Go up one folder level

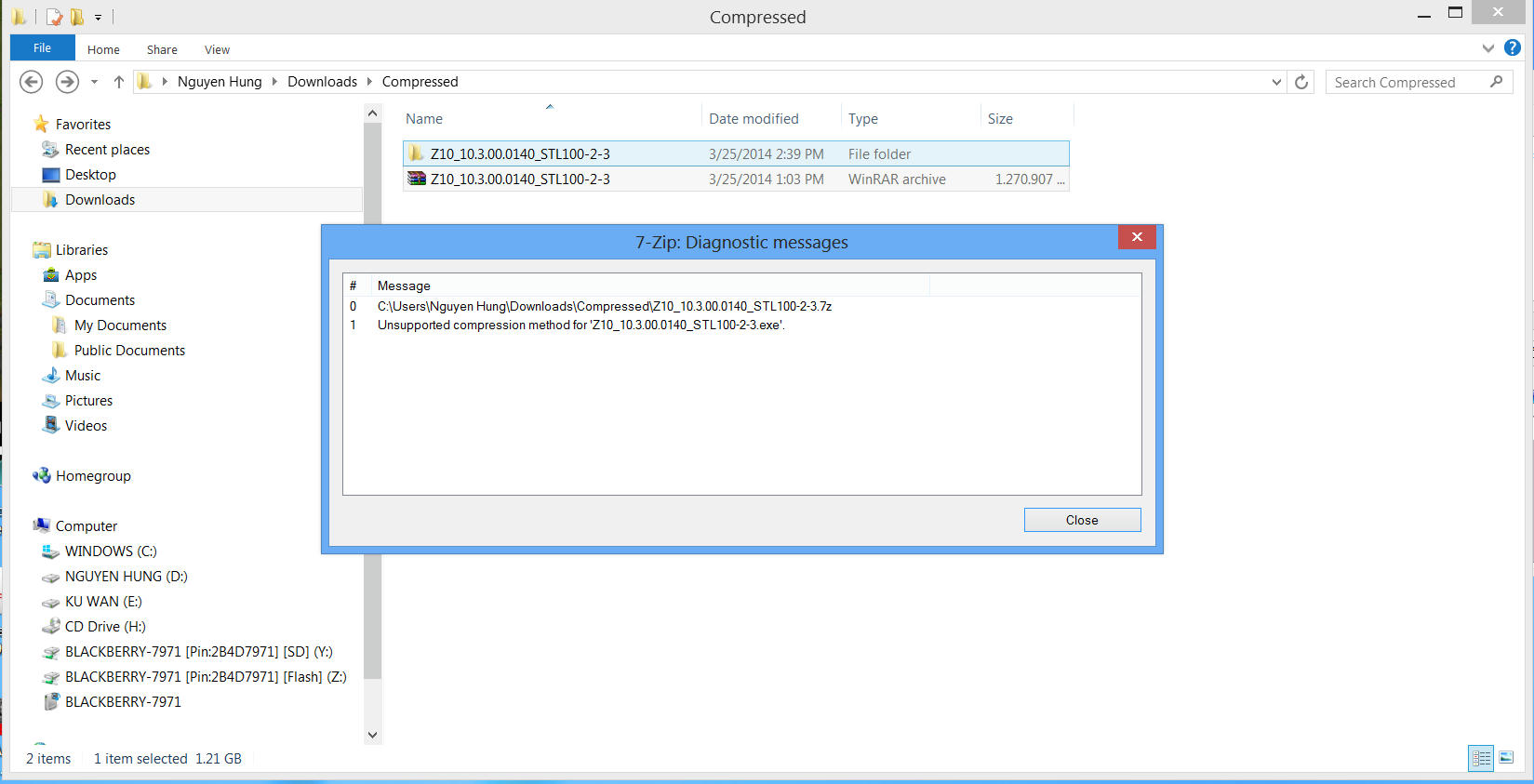click(118, 82)
